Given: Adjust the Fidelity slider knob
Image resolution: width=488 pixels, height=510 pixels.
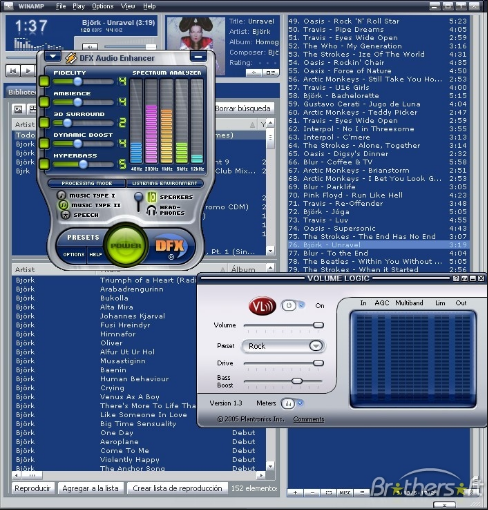Looking at the screenshot, I should coord(78,81).
